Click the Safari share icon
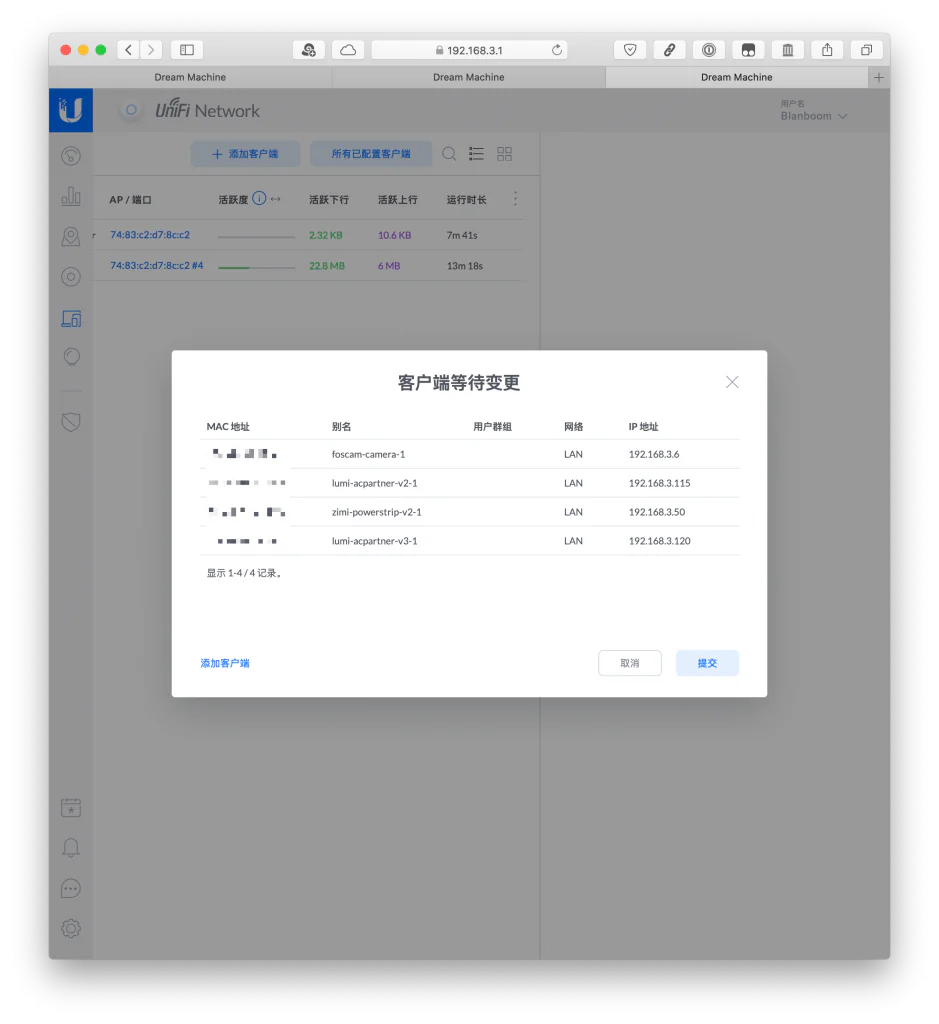939x1024 pixels. pos(827,50)
